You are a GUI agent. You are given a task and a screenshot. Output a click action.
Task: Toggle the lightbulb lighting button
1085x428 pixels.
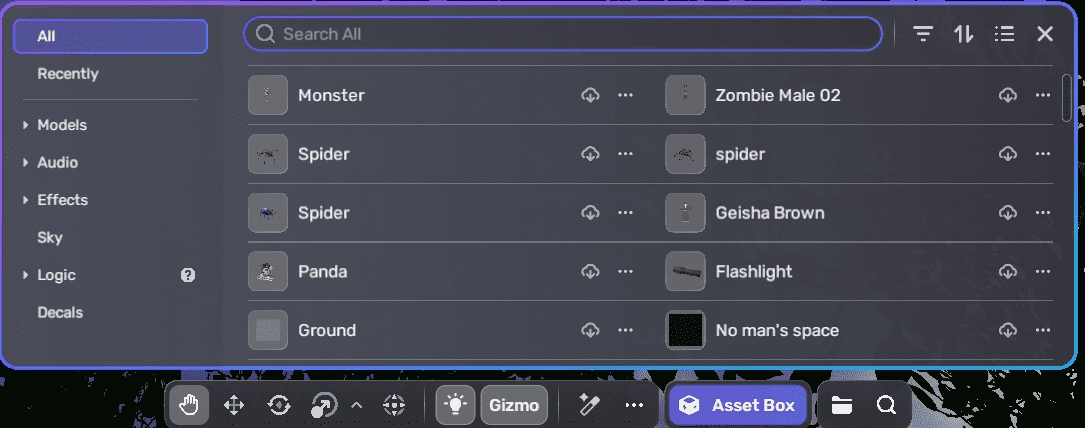(x=456, y=405)
